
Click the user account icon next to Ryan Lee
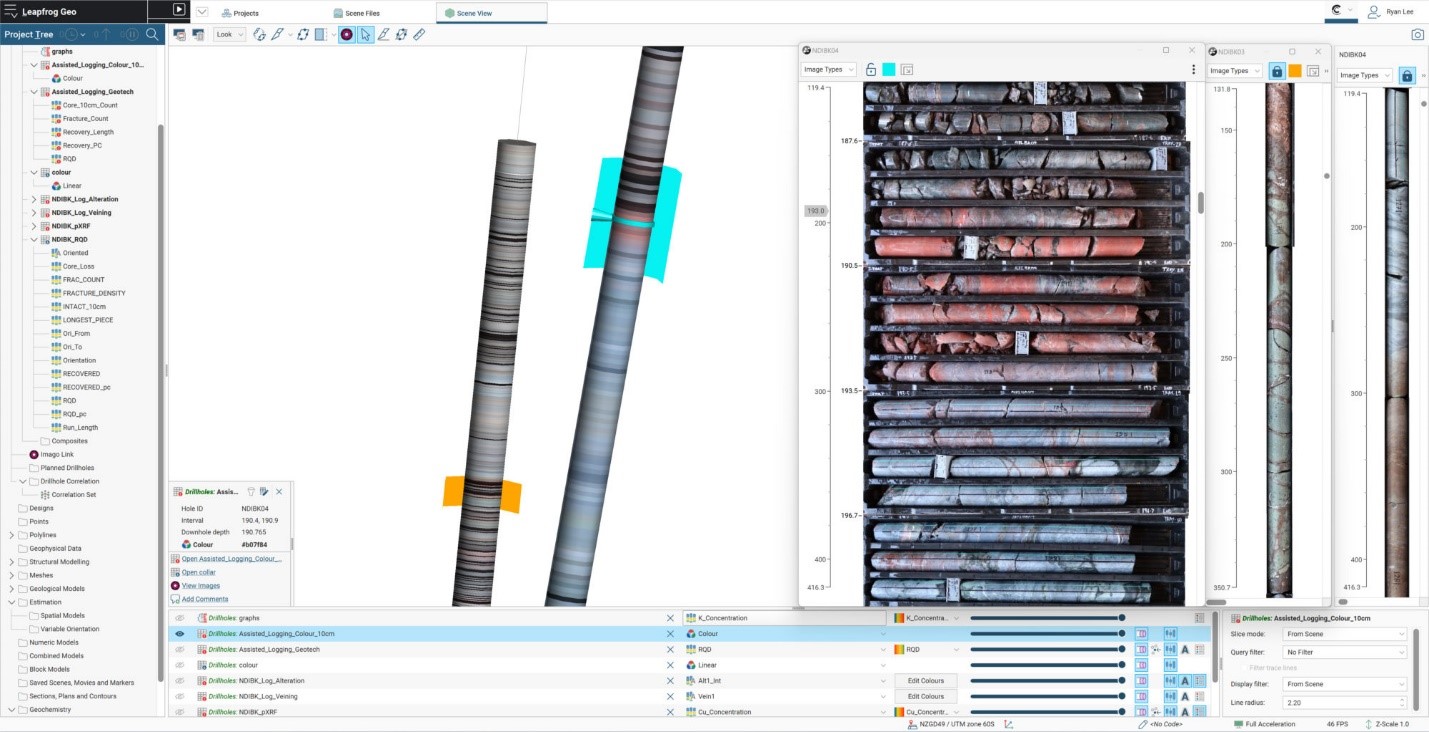(x=1374, y=11)
